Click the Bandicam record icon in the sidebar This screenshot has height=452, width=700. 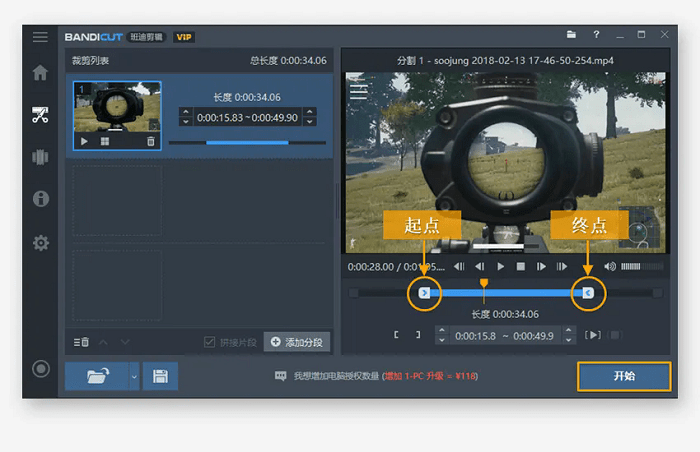(x=41, y=369)
